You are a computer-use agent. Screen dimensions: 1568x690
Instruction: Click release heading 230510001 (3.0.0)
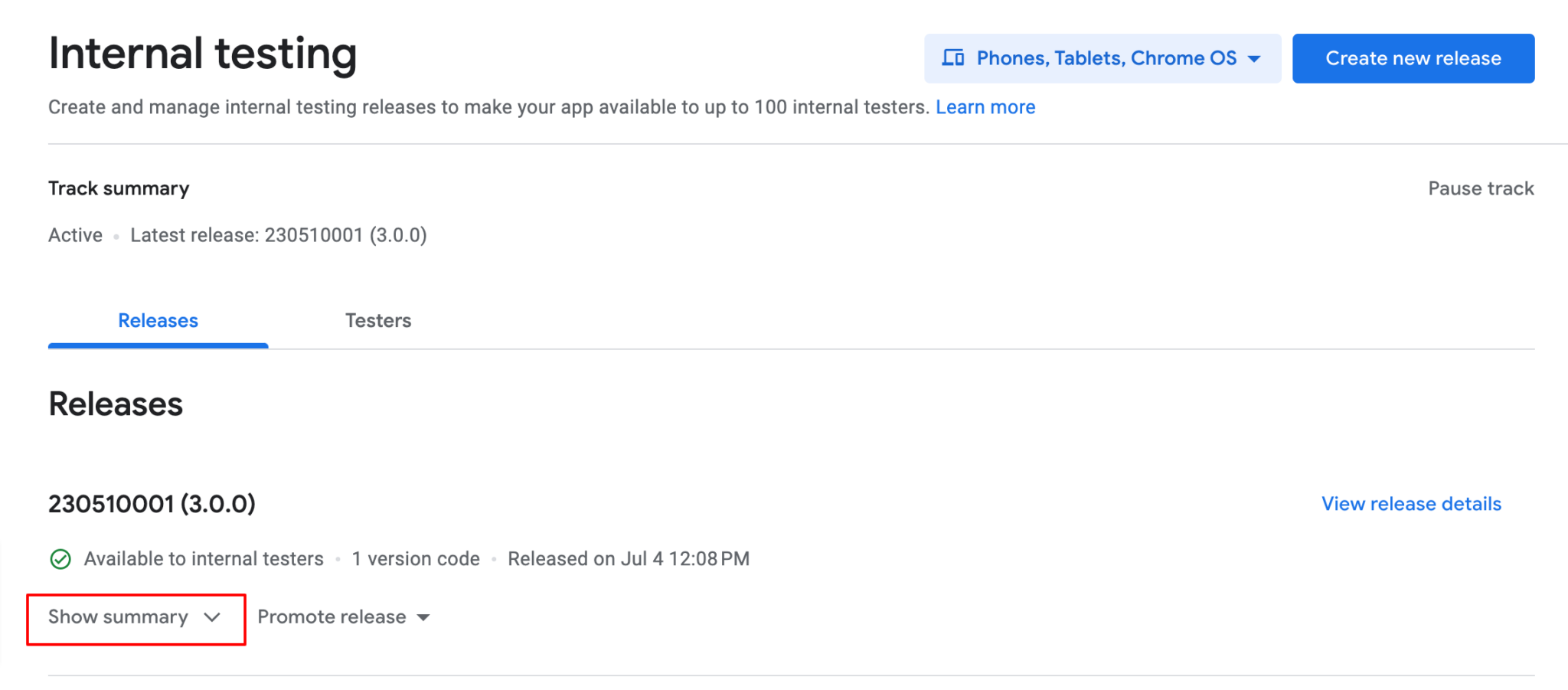152,504
